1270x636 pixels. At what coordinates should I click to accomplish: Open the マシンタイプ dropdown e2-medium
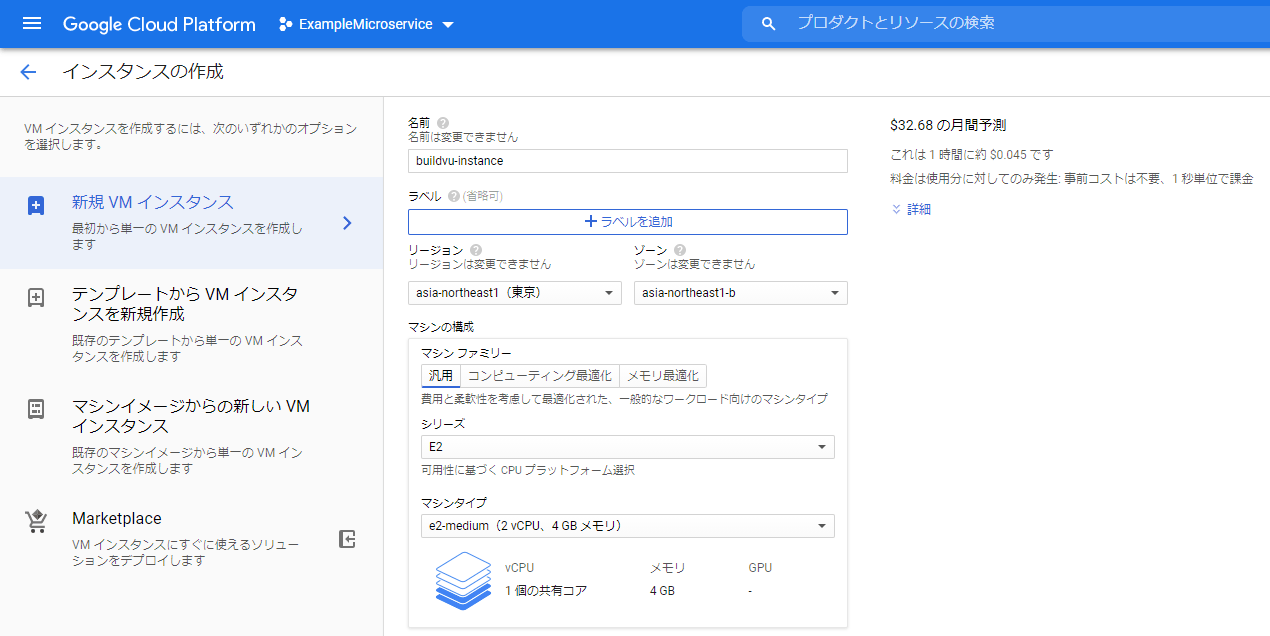click(628, 526)
